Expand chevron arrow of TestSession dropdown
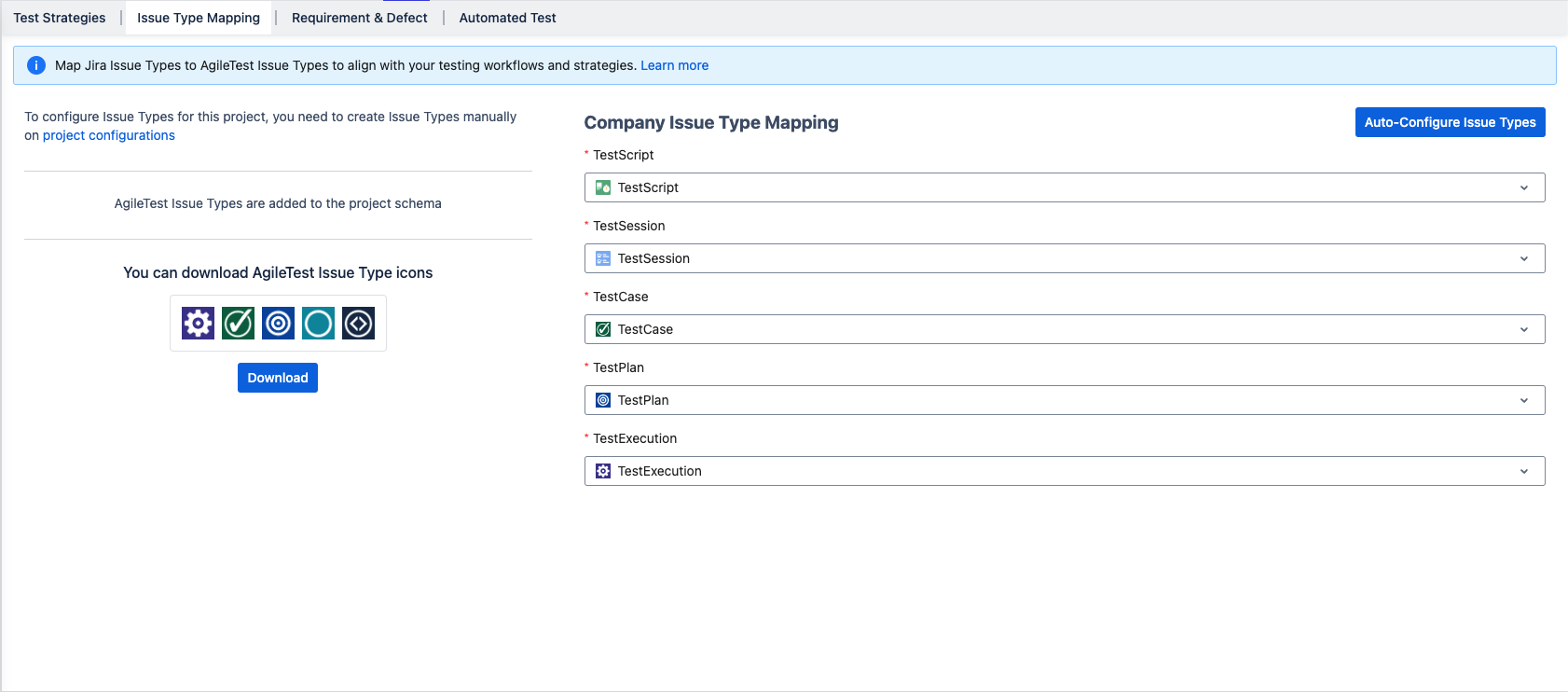The height and width of the screenshot is (692, 1568). click(1524, 258)
